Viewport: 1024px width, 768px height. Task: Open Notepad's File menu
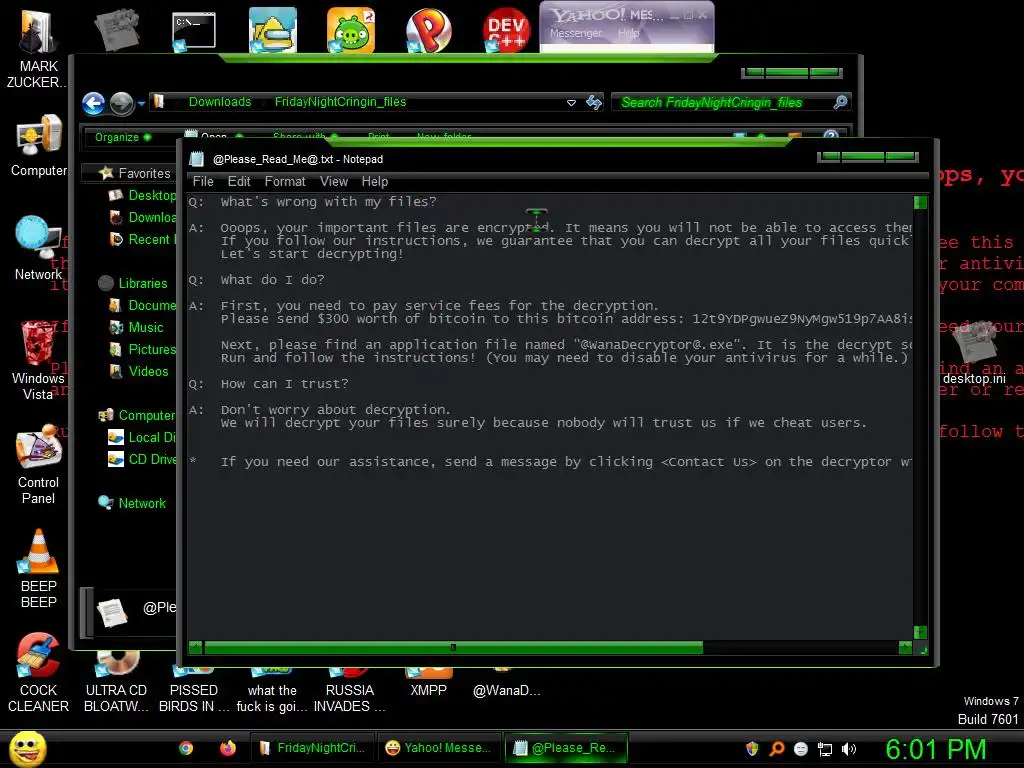203,182
